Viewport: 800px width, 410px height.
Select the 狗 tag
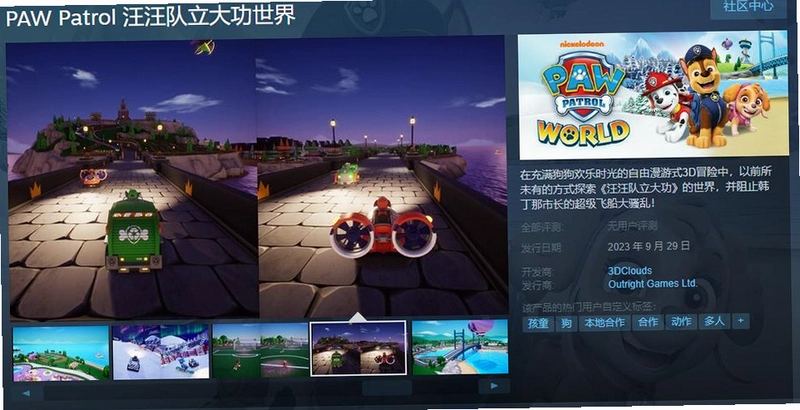[x=566, y=323]
